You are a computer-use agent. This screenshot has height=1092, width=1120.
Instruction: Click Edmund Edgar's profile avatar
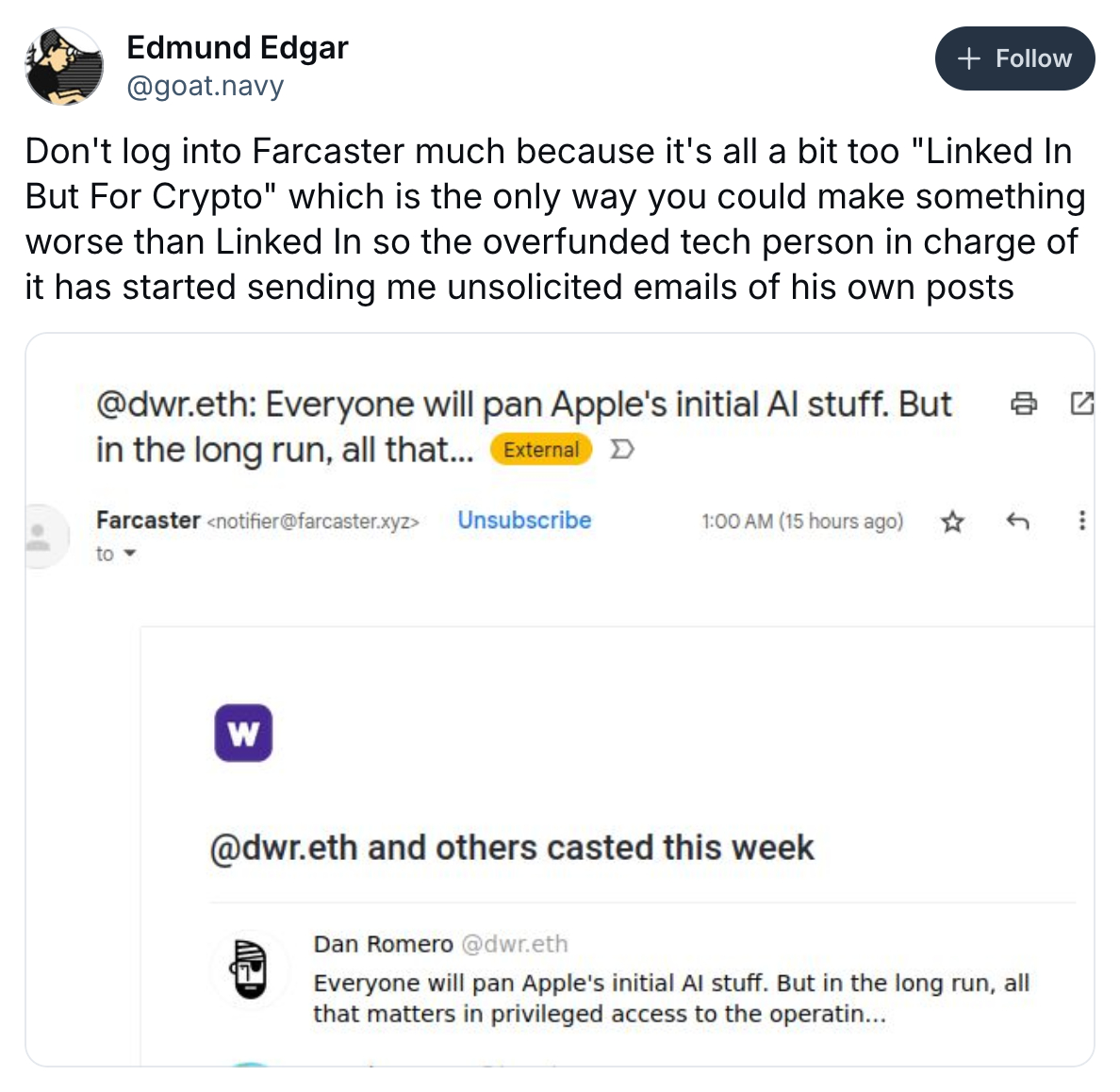click(x=64, y=66)
